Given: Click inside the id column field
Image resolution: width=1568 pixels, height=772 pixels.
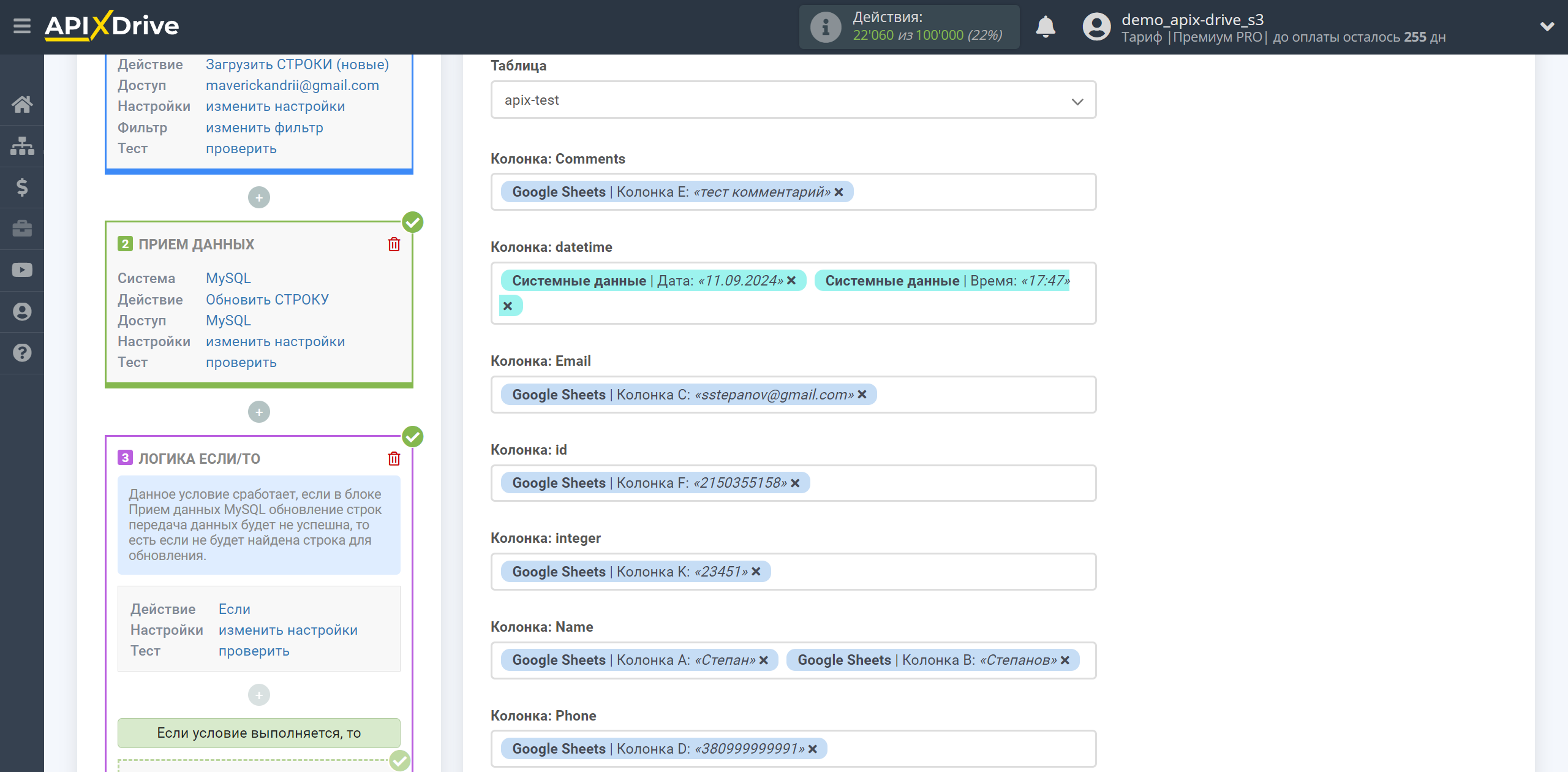Looking at the screenshot, I should (x=793, y=483).
